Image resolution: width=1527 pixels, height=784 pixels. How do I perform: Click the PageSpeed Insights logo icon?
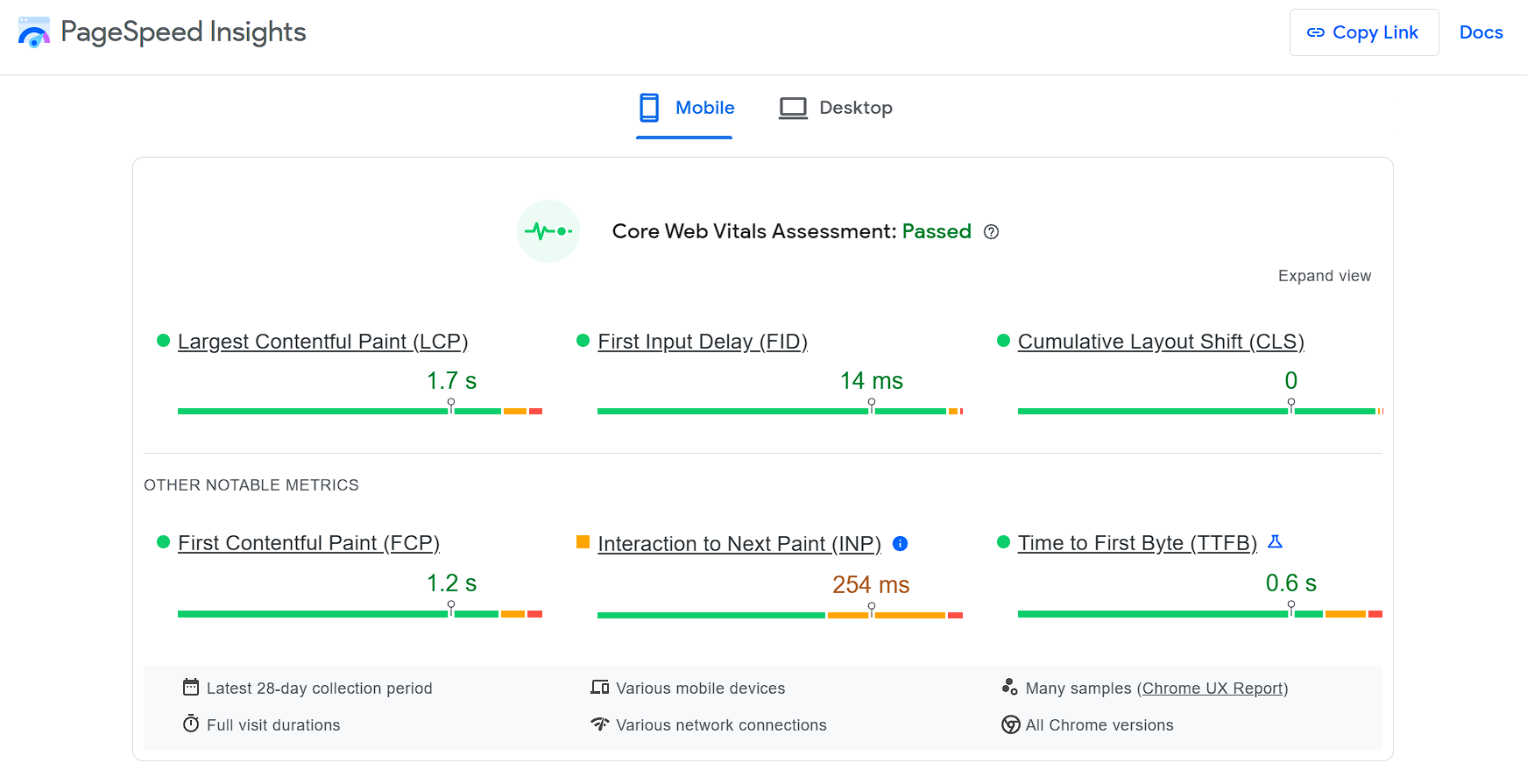pos(34,32)
